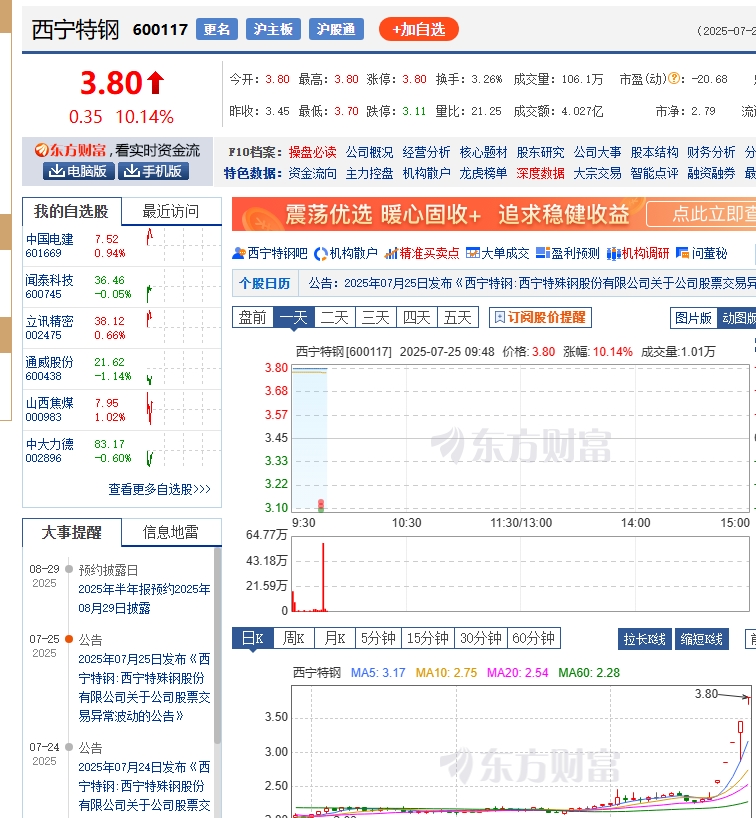Open 财务分析 link

pos(711,152)
